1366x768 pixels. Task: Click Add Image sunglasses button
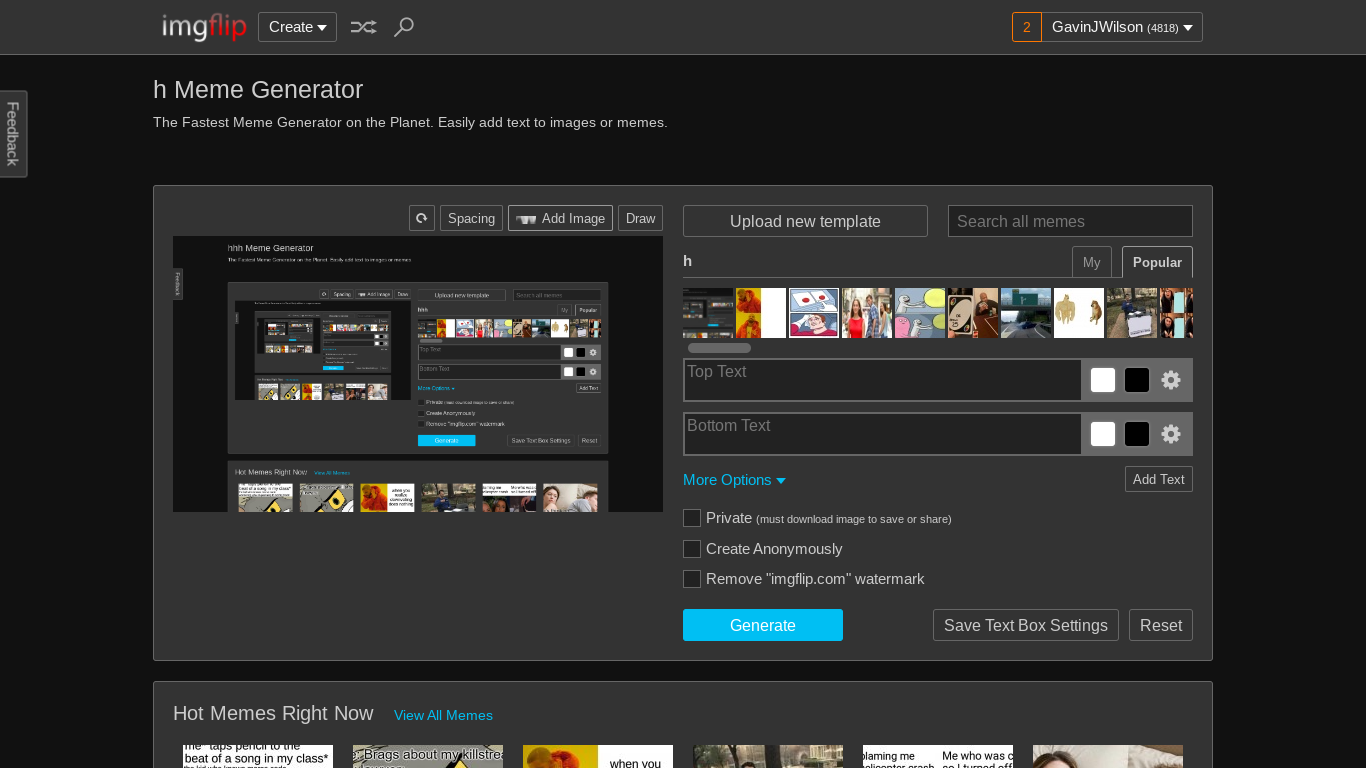(560, 218)
